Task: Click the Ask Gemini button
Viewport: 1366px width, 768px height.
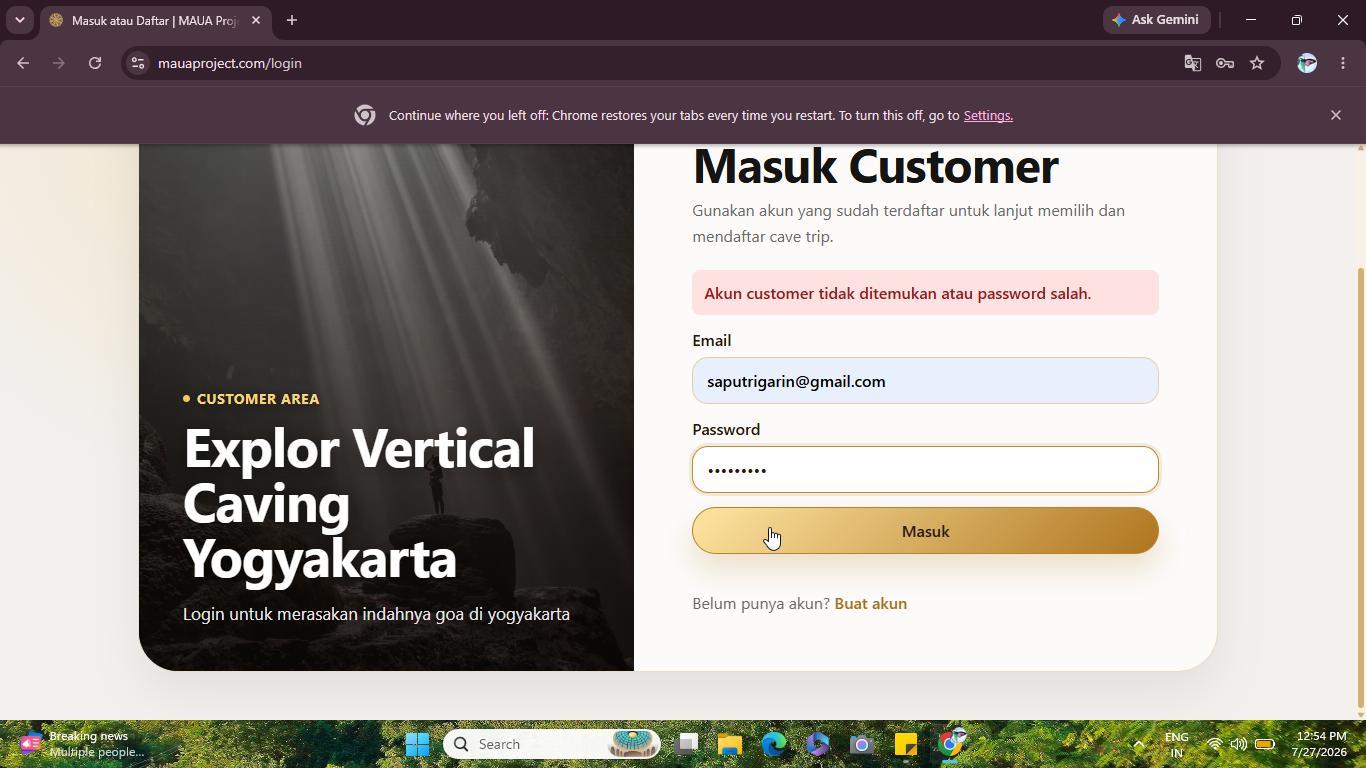Action: click(1157, 20)
